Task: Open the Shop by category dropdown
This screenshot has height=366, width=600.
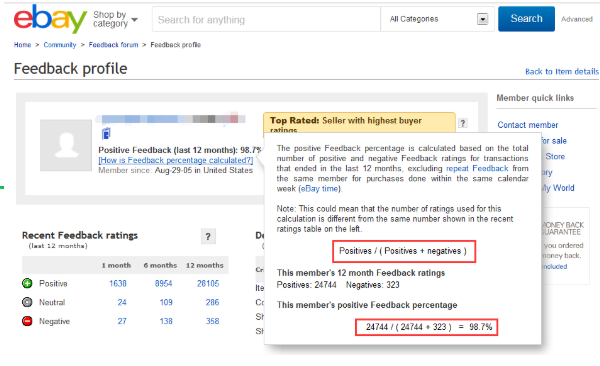Action: tap(115, 19)
